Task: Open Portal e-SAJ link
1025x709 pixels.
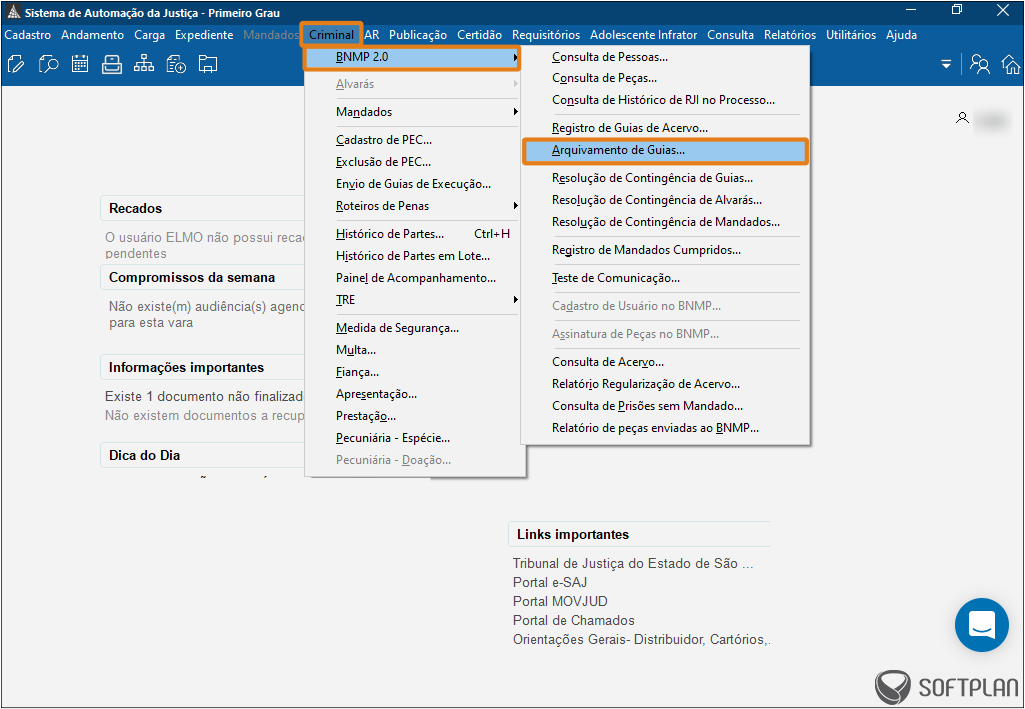Action: click(x=550, y=582)
